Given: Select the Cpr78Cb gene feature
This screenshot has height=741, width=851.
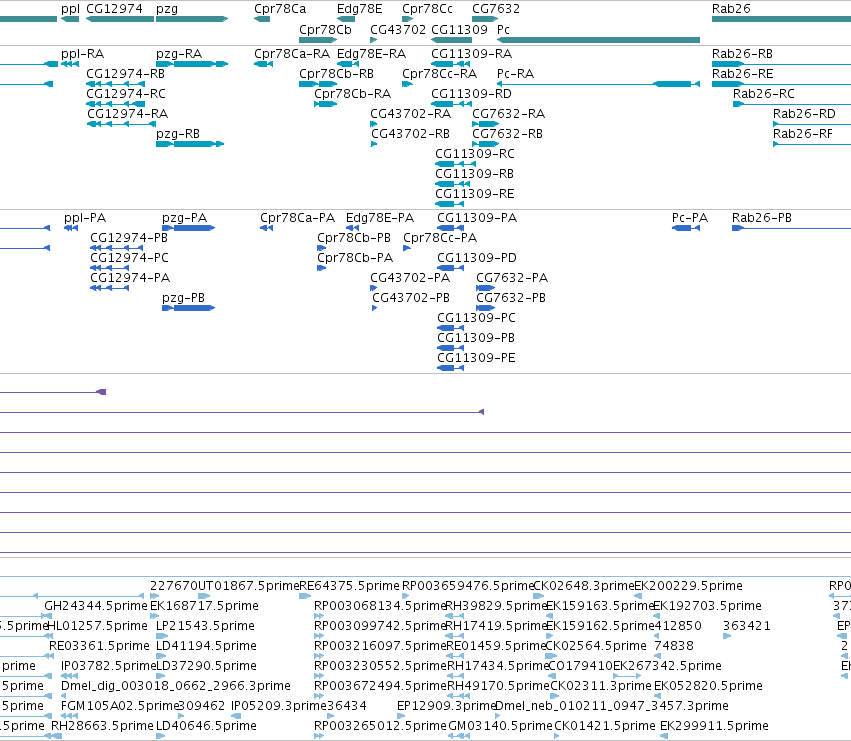Looking at the screenshot, I should click(318, 40).
